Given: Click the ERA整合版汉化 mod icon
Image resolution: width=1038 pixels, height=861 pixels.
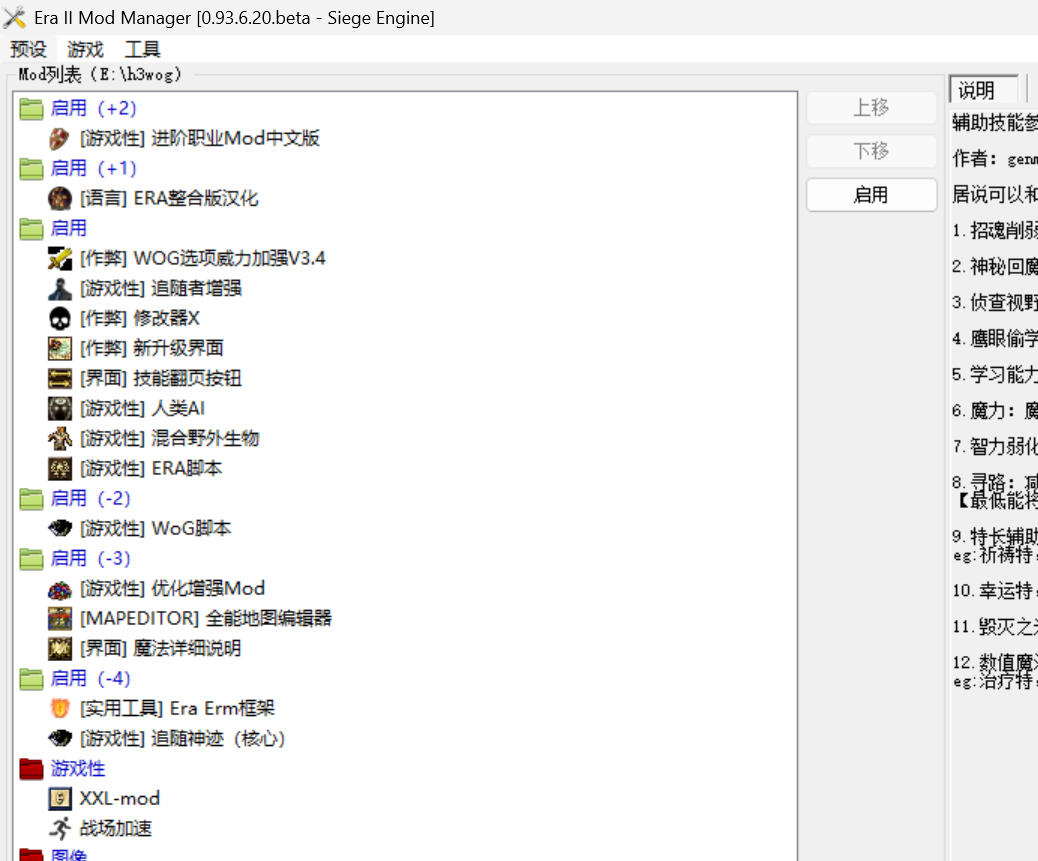Looking at the screenshot, I should (60, 198).
